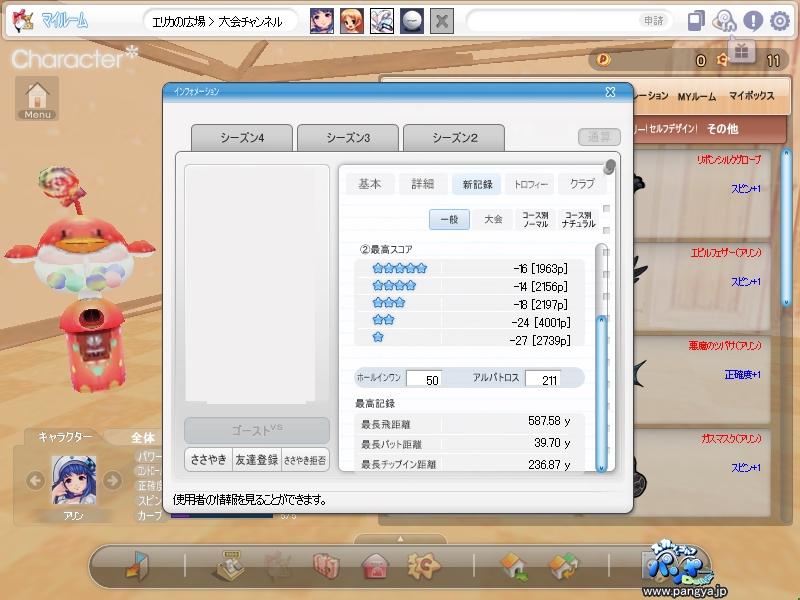This screenshot has height=600, width=800.
Task: Select the golf club set icon
Action: pyautogui.click(x=382, y=21)
